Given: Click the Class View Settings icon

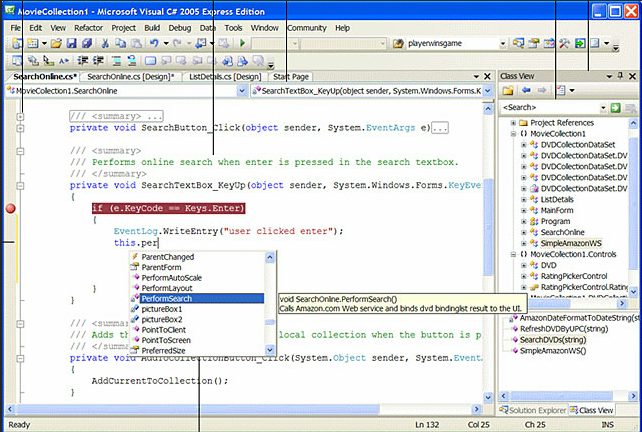Looking at the screenshot, I should pyautogui.click(x=561, y=90).
